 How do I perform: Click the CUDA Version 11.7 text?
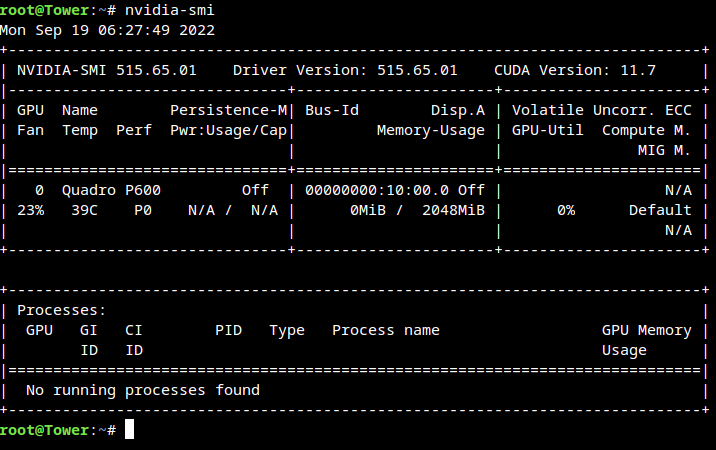pos(574,70)
